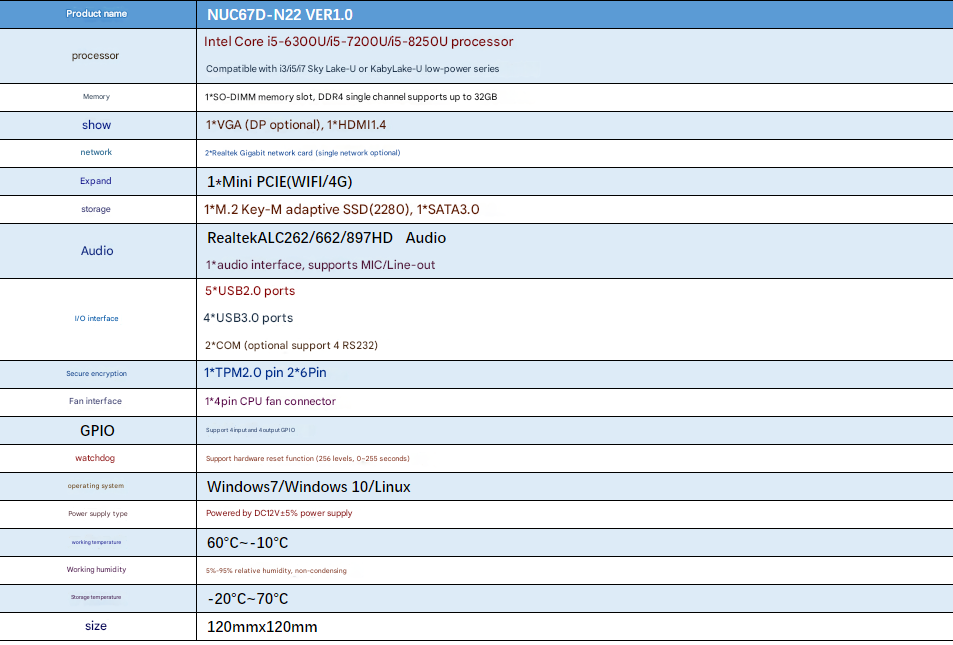Screen dimensions: 953x645
Task: Click the 'Intel Core i5-6300U/i5-7200U/i5-8250U processor' text
Action: (359, 41)
